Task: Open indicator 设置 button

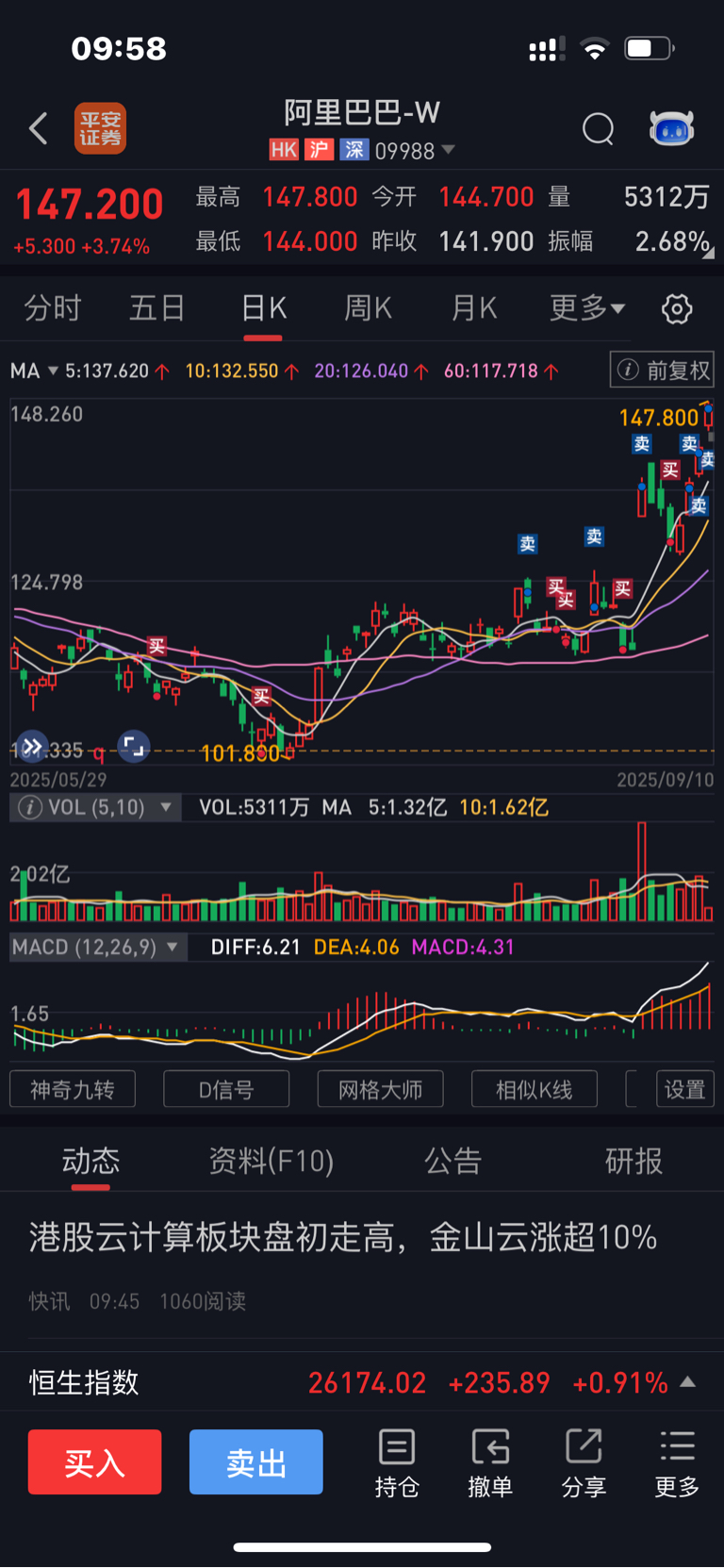Action: pyautogui.click(x=684, y=1090)
